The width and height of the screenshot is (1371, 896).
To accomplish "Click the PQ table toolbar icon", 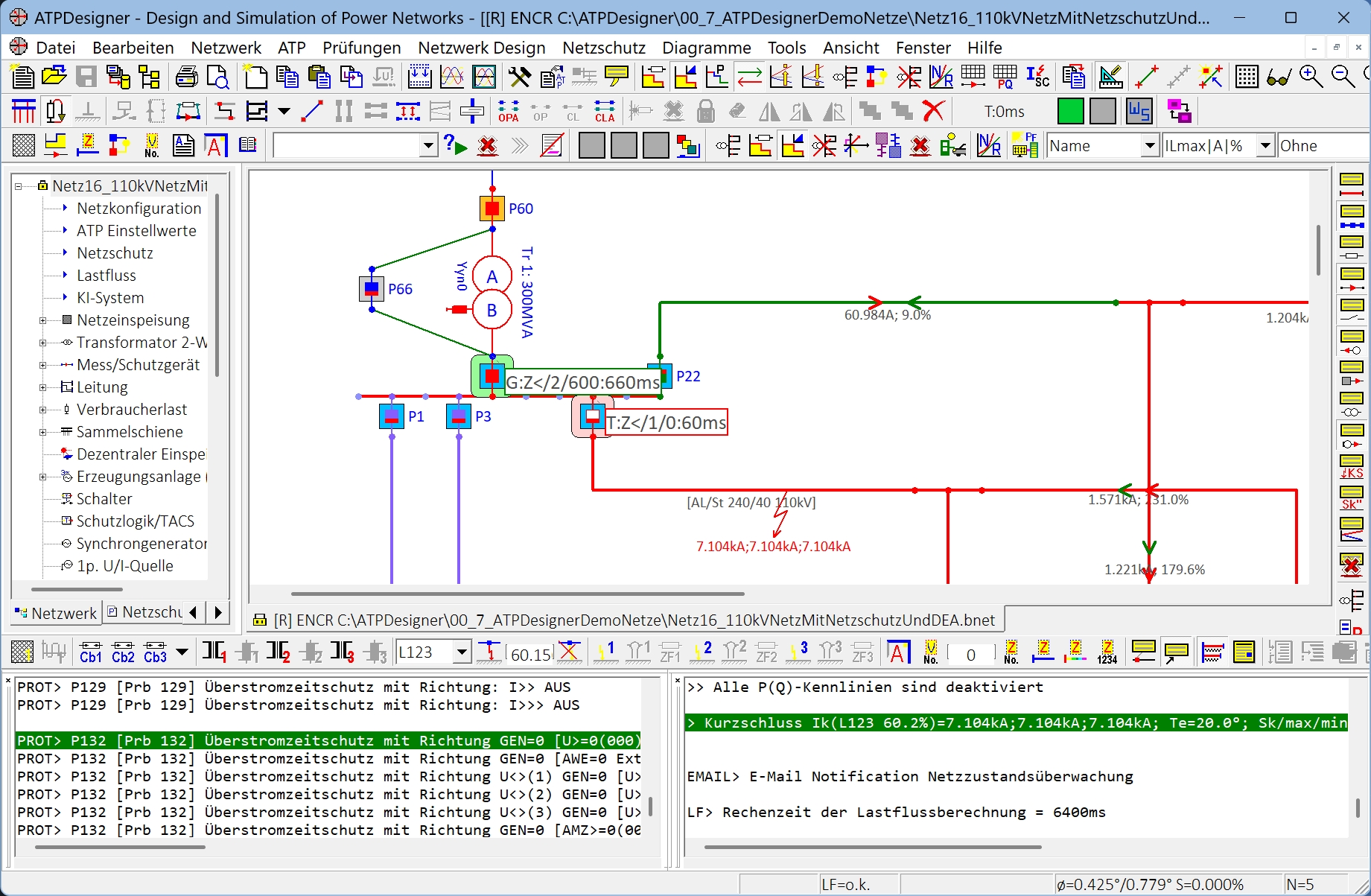I will 1005,77.
